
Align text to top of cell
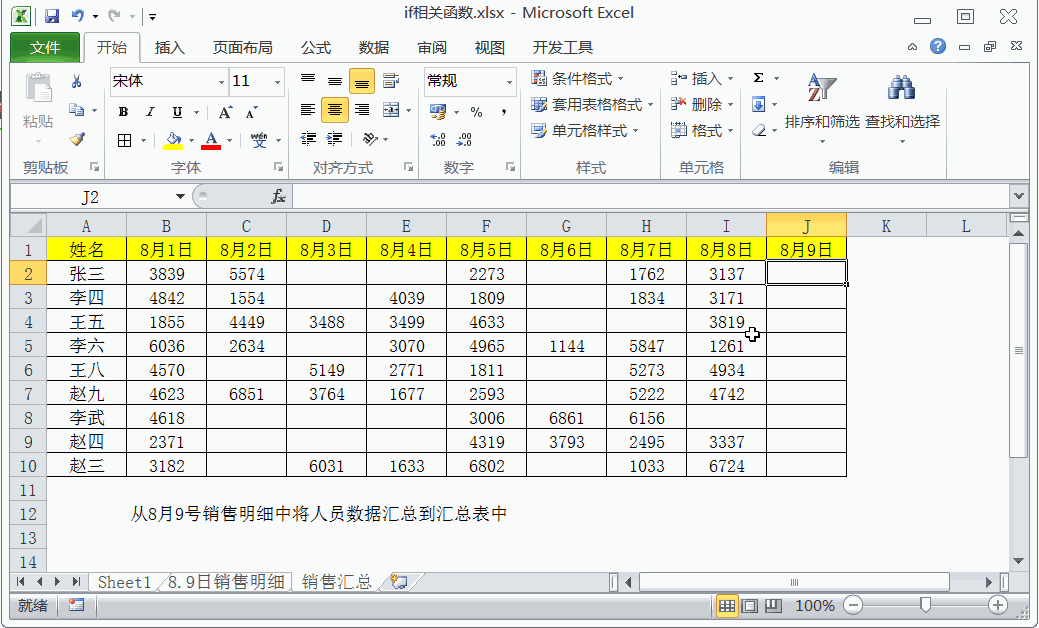(x=307, y=81)
